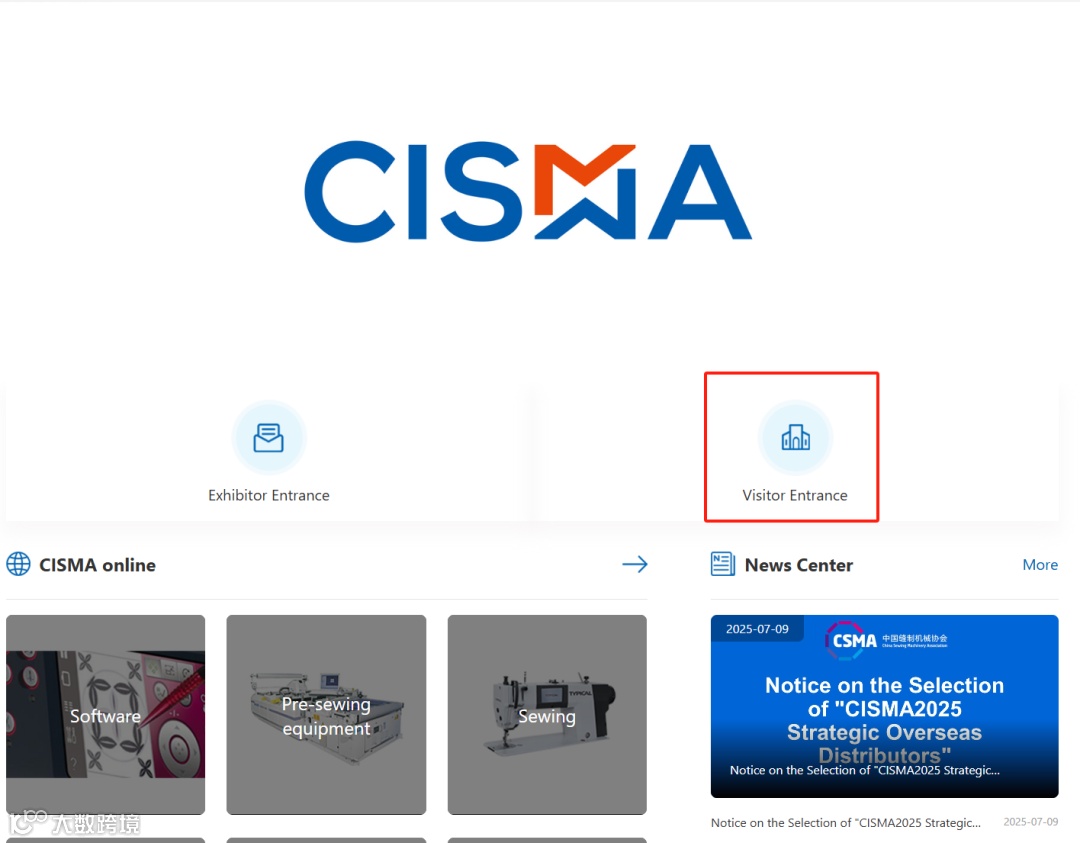The height and width of the screenshot is (843, 1080).
Task: Click the newspaper icon beside News Center
Action: 723,564
